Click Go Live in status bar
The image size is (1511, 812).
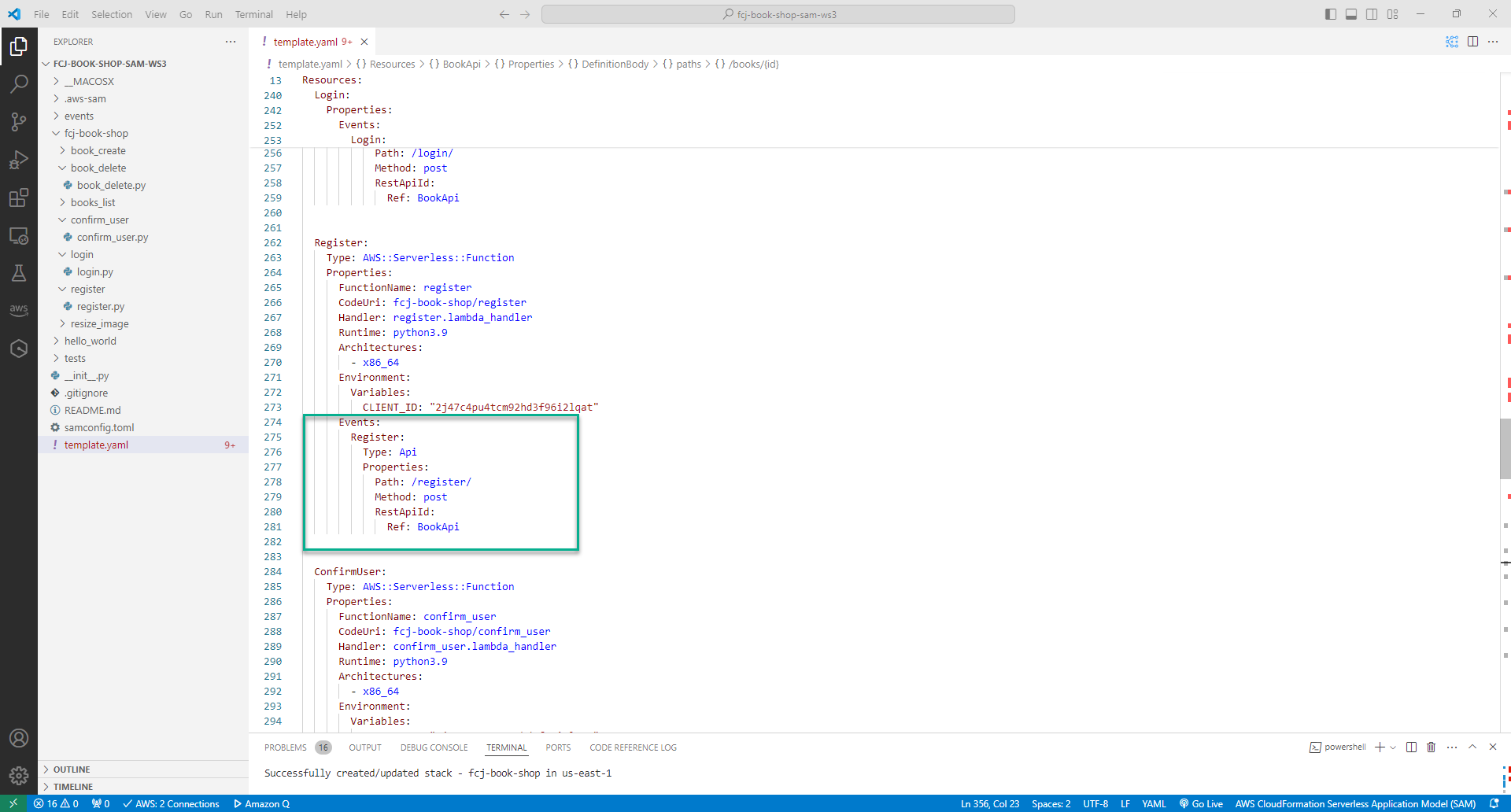(1201, 803)
